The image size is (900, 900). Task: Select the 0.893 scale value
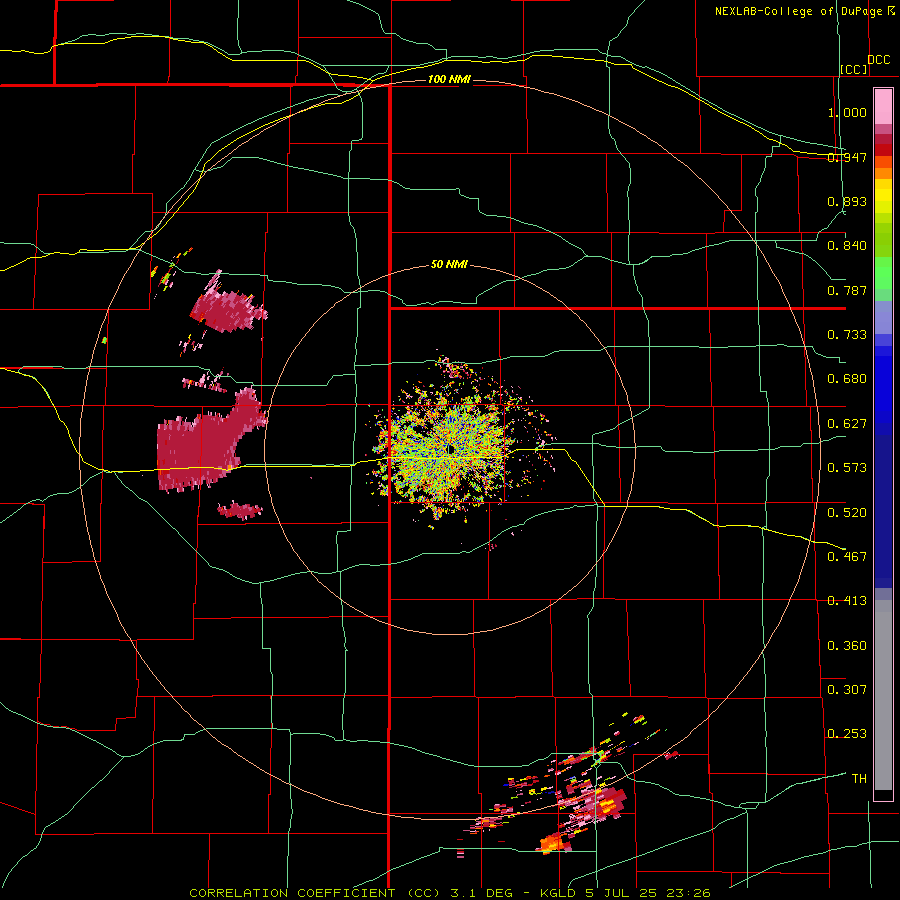[x=847, y=201]
